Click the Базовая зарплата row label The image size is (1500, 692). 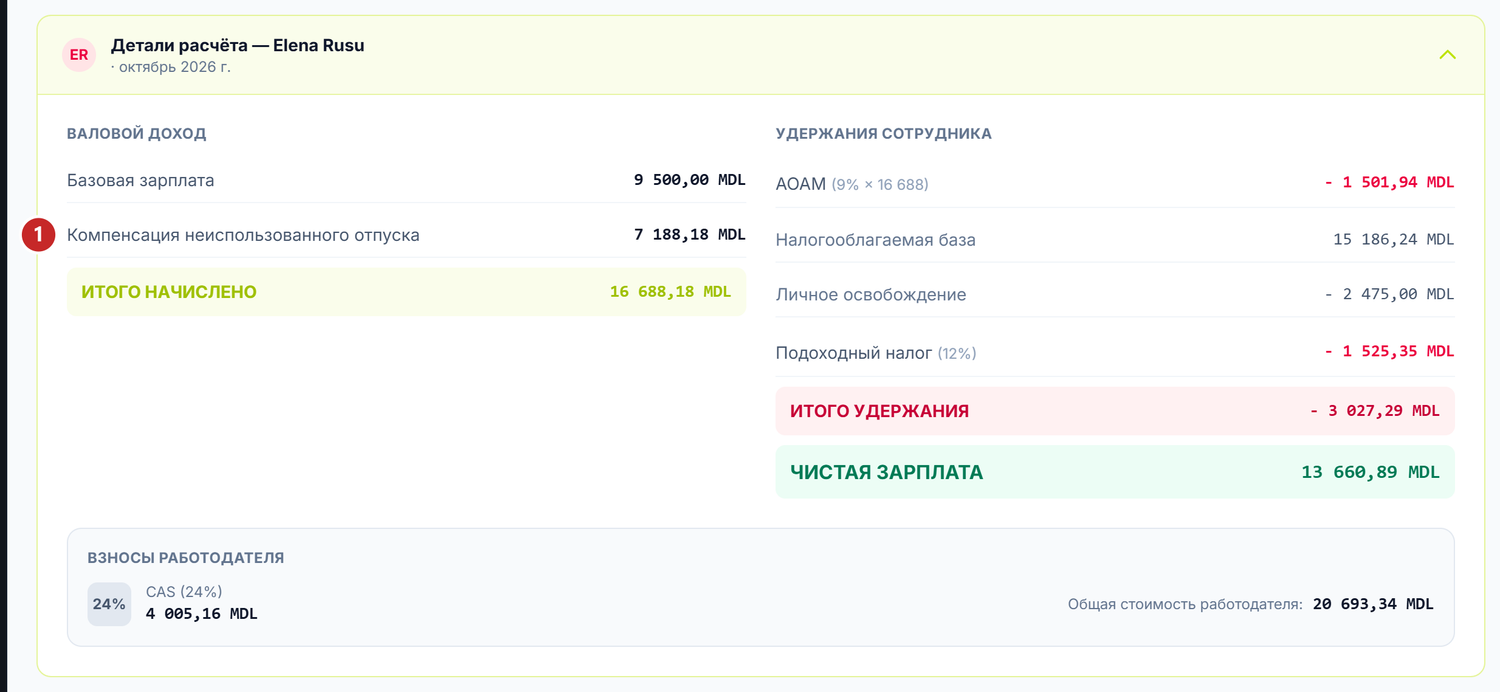coord(141,180)
